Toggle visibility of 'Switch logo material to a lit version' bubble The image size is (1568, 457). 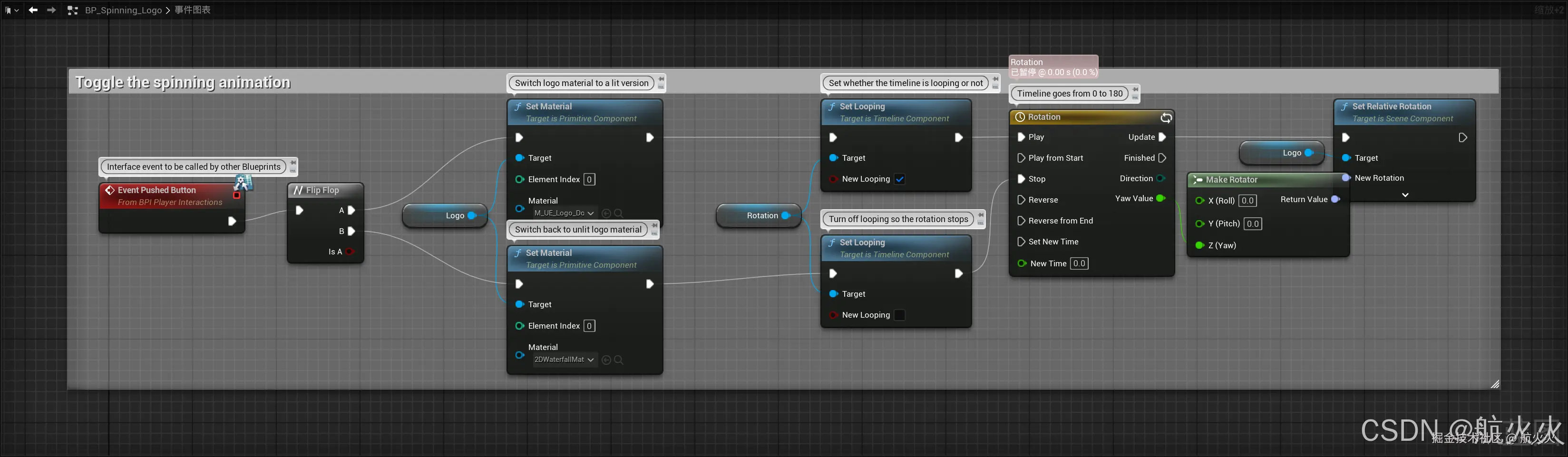[x=661, y=87]
